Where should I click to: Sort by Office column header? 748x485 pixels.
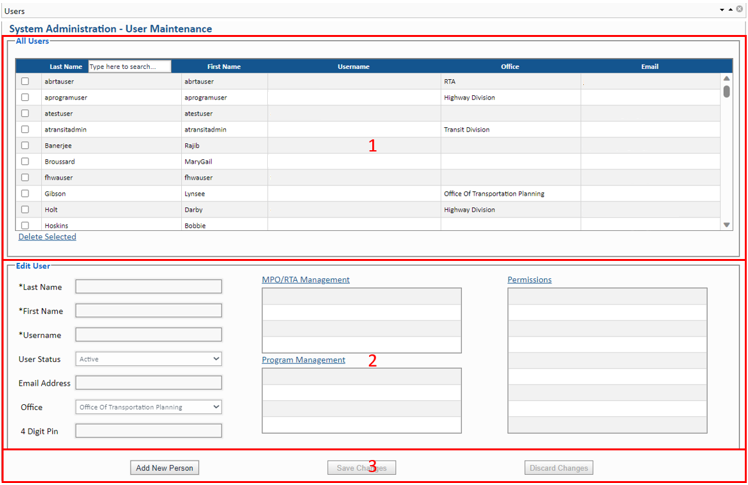pos(510,67)
